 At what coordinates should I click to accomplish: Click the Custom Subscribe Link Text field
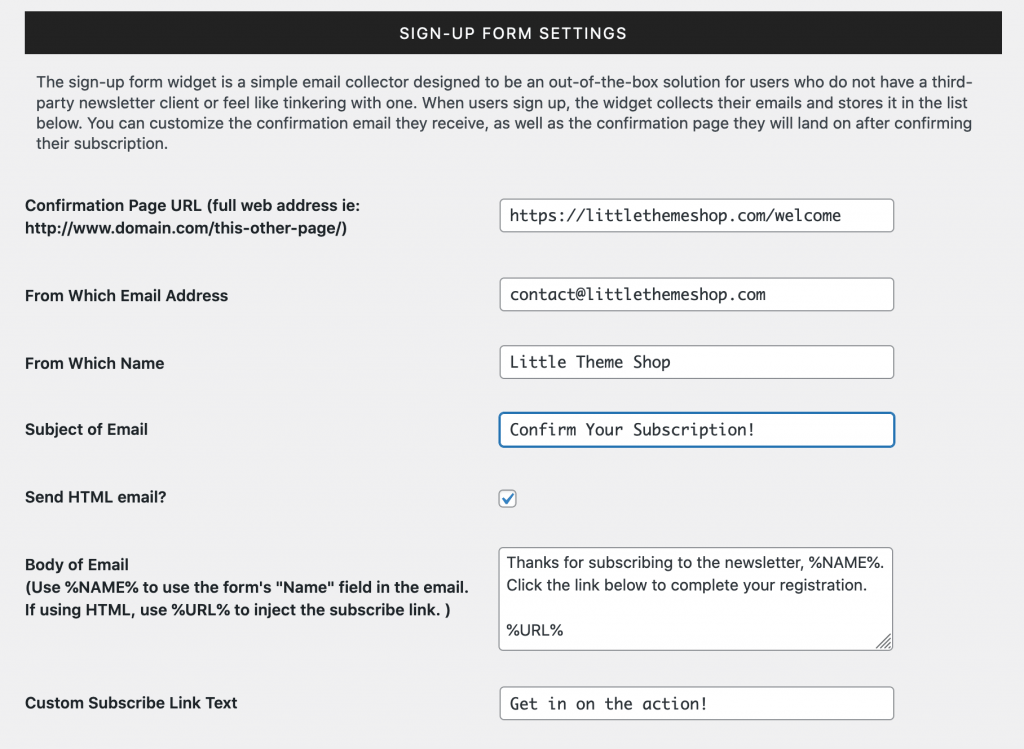click(696, 703)
